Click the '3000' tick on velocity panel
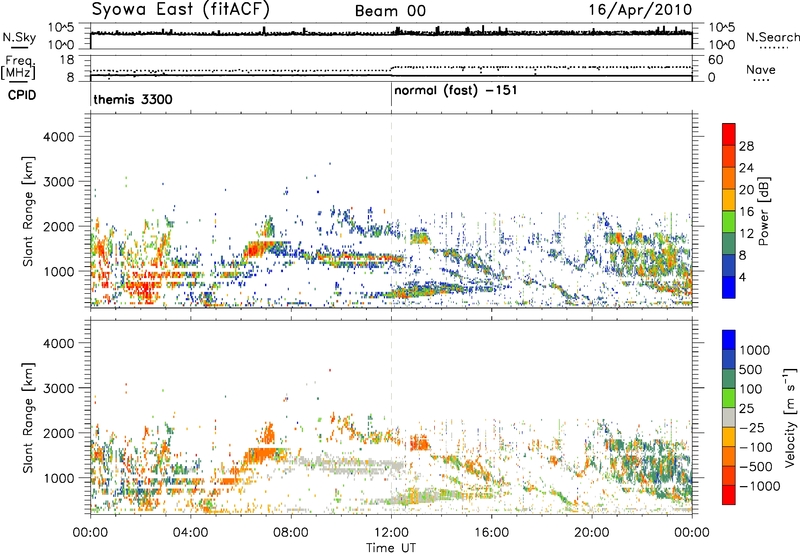 pos(58,388)
